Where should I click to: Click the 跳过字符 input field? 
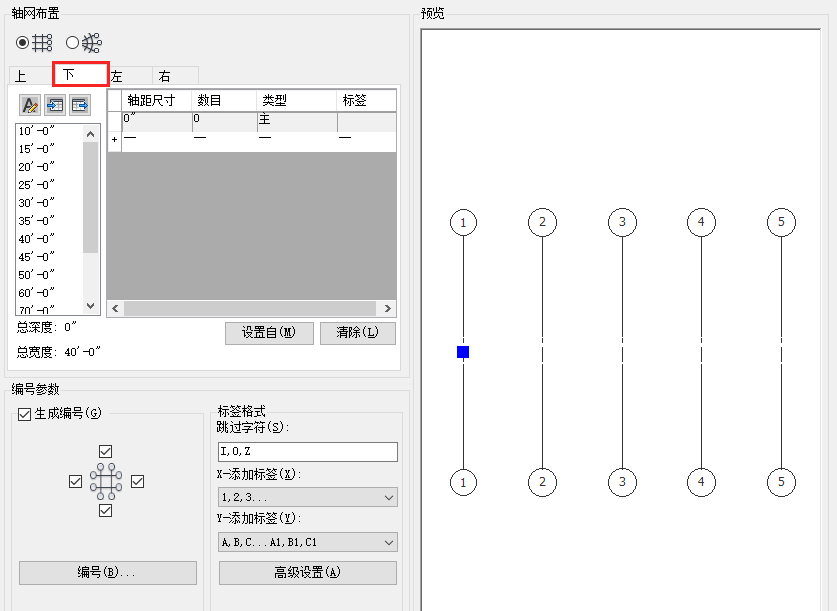click(x=308, y=451)
